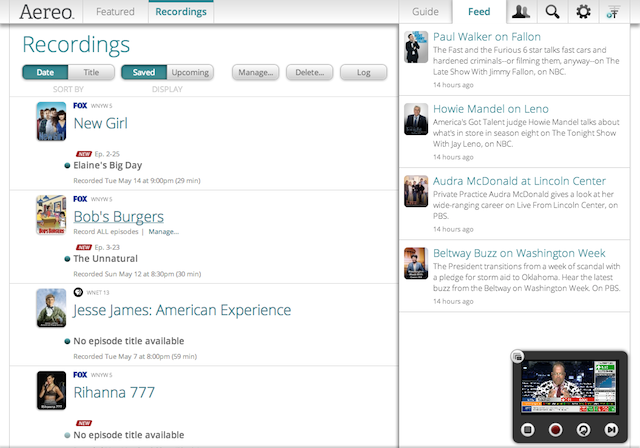Open Paul Walker on Fallon feed item
This screenshot has width=640, height=448.
pyautogui.click(x=487, y=37)
